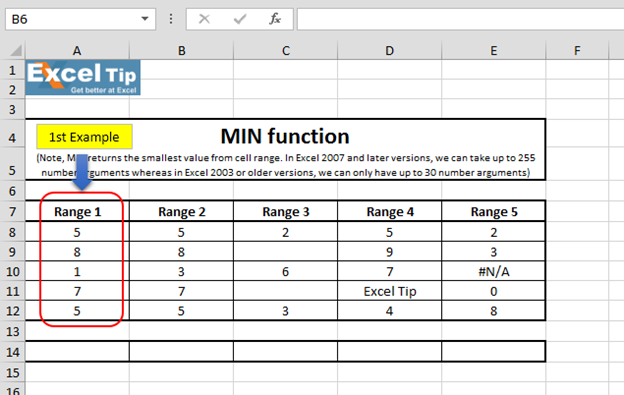This screenshot has width=624, height=395.
Task: Select empty cell A14 under Range 1
Action: 78,352
